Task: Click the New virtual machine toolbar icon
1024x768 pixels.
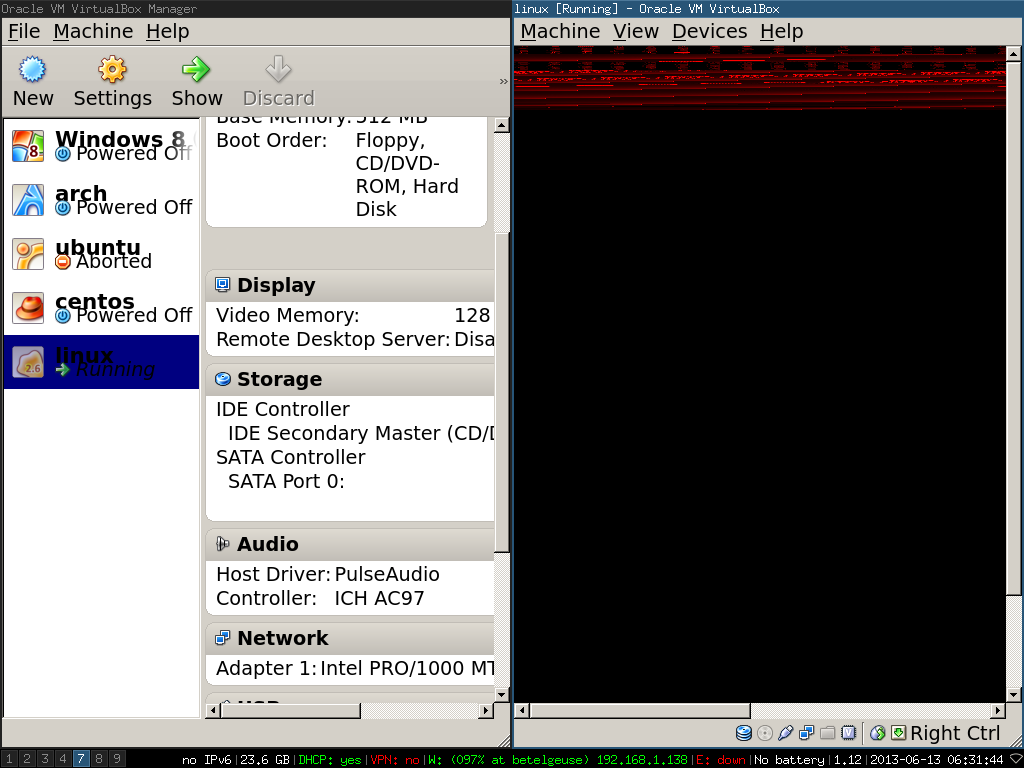Action: click(x=32, y=69)
